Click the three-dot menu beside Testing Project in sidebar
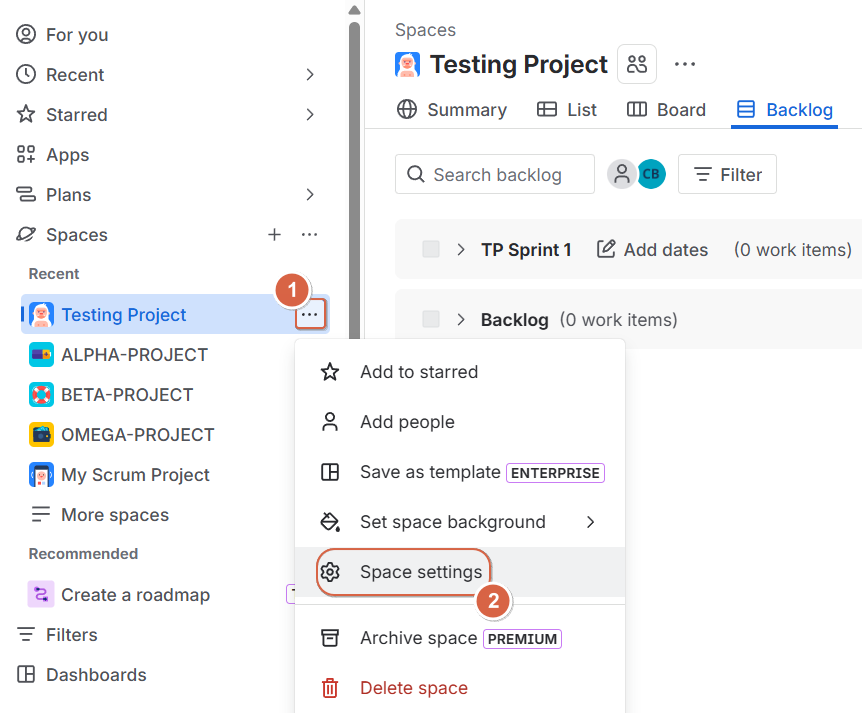The width and height of the screenshot is (862, 713). (310, 314)
